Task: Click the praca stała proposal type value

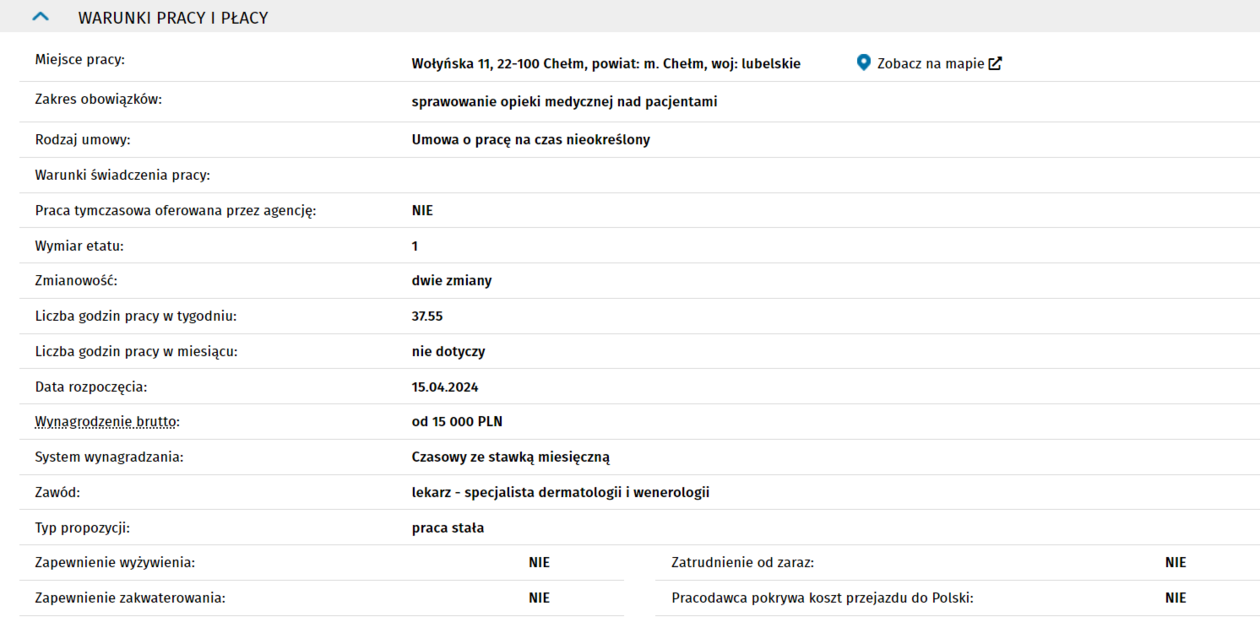Action: tap(447, 527)
